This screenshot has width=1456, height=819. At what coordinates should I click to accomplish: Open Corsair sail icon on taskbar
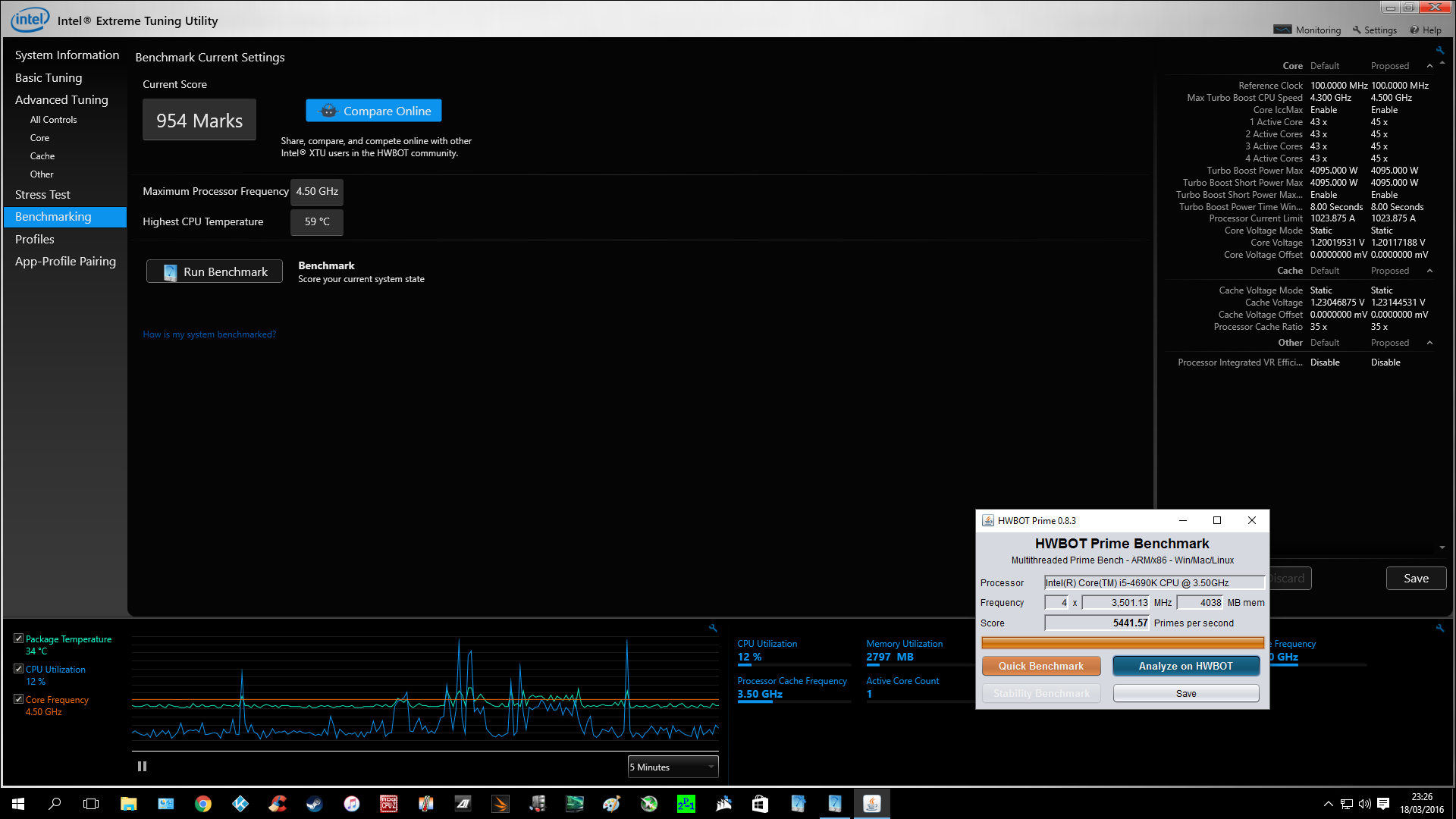pos(723,804)
